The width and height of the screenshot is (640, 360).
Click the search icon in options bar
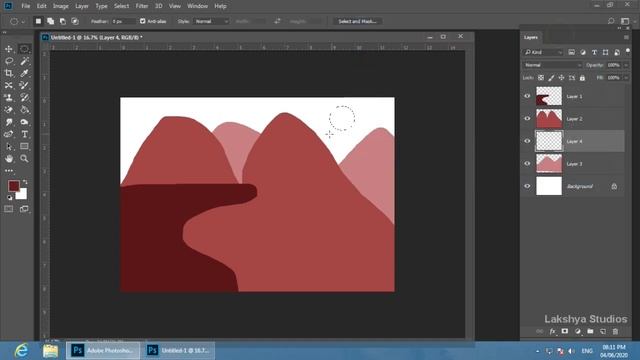tap(611, 21)
